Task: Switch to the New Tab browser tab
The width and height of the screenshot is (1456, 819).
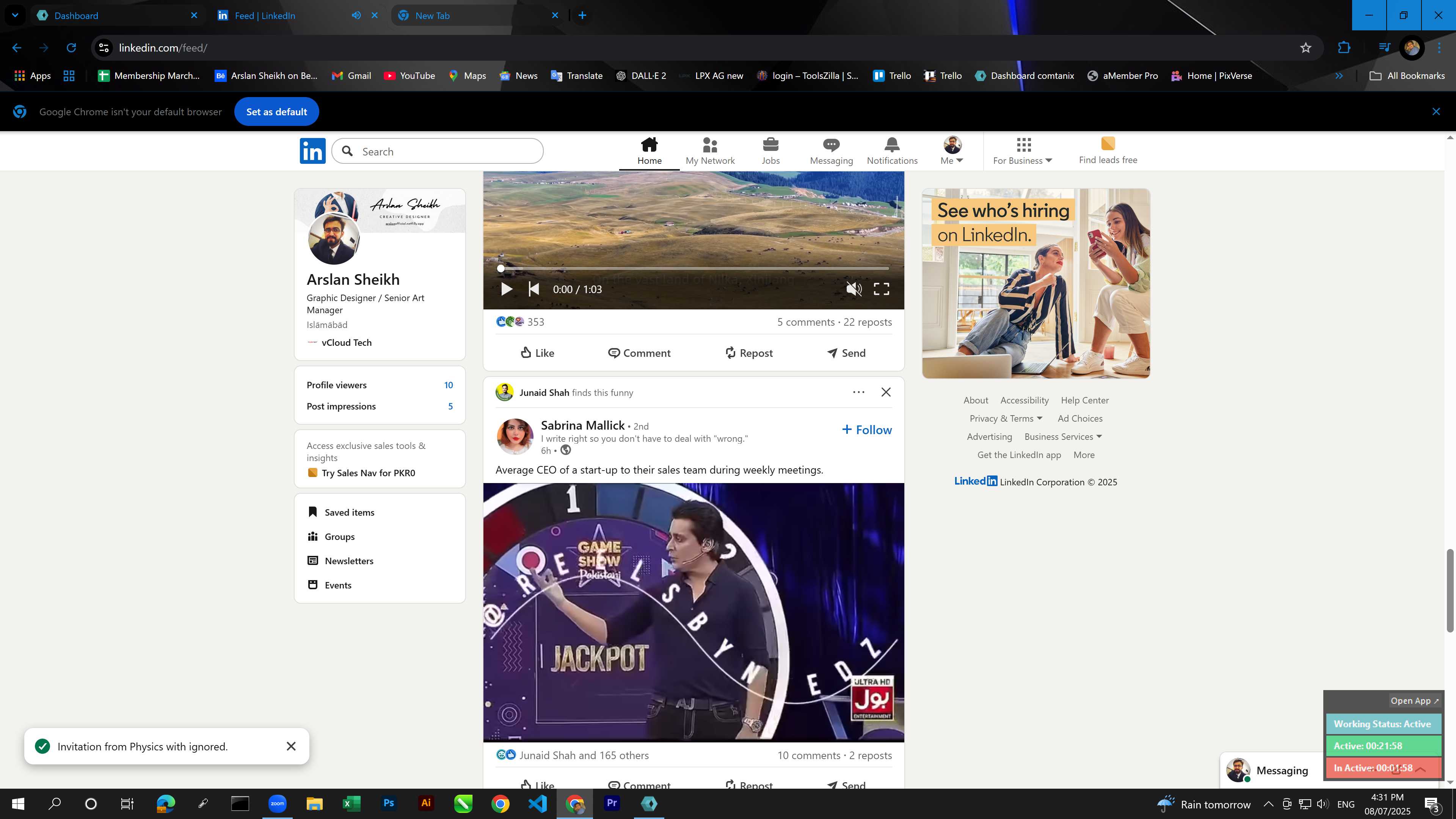Action: [x=478, y=15]
